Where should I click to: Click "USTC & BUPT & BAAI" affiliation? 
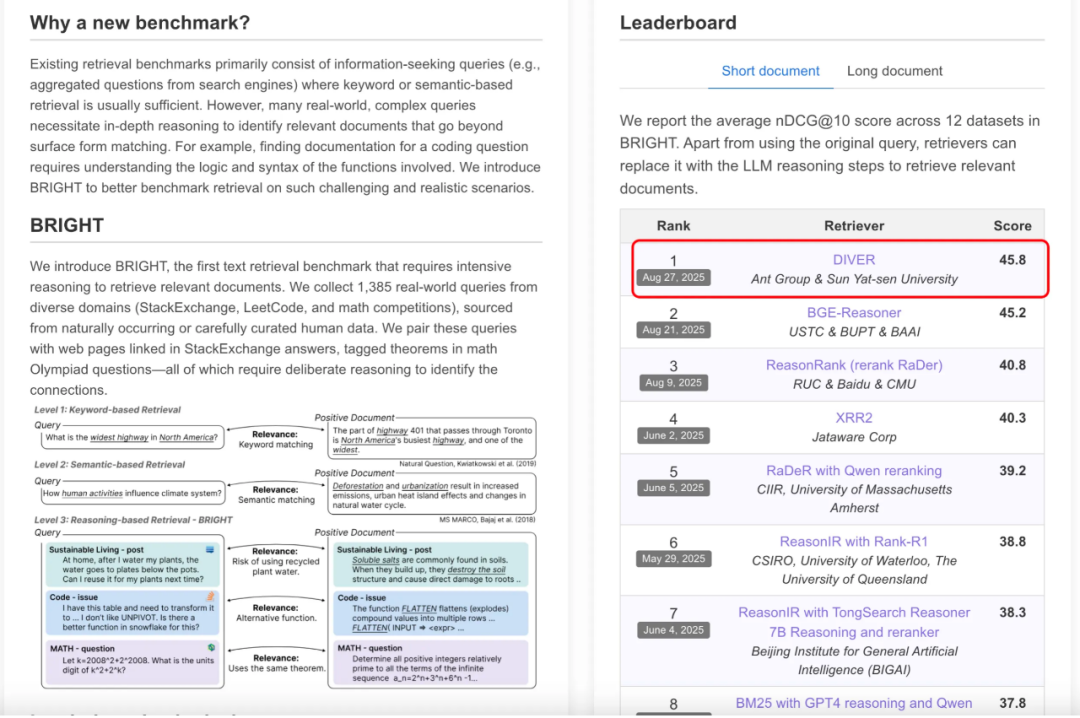pos(853,332)
